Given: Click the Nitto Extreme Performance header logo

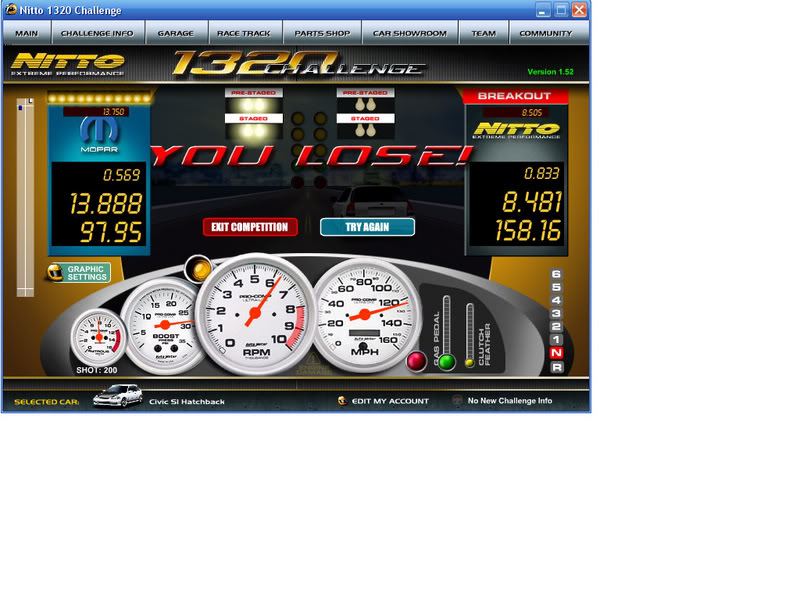Looking at the screenshot, I should (67, 64).
